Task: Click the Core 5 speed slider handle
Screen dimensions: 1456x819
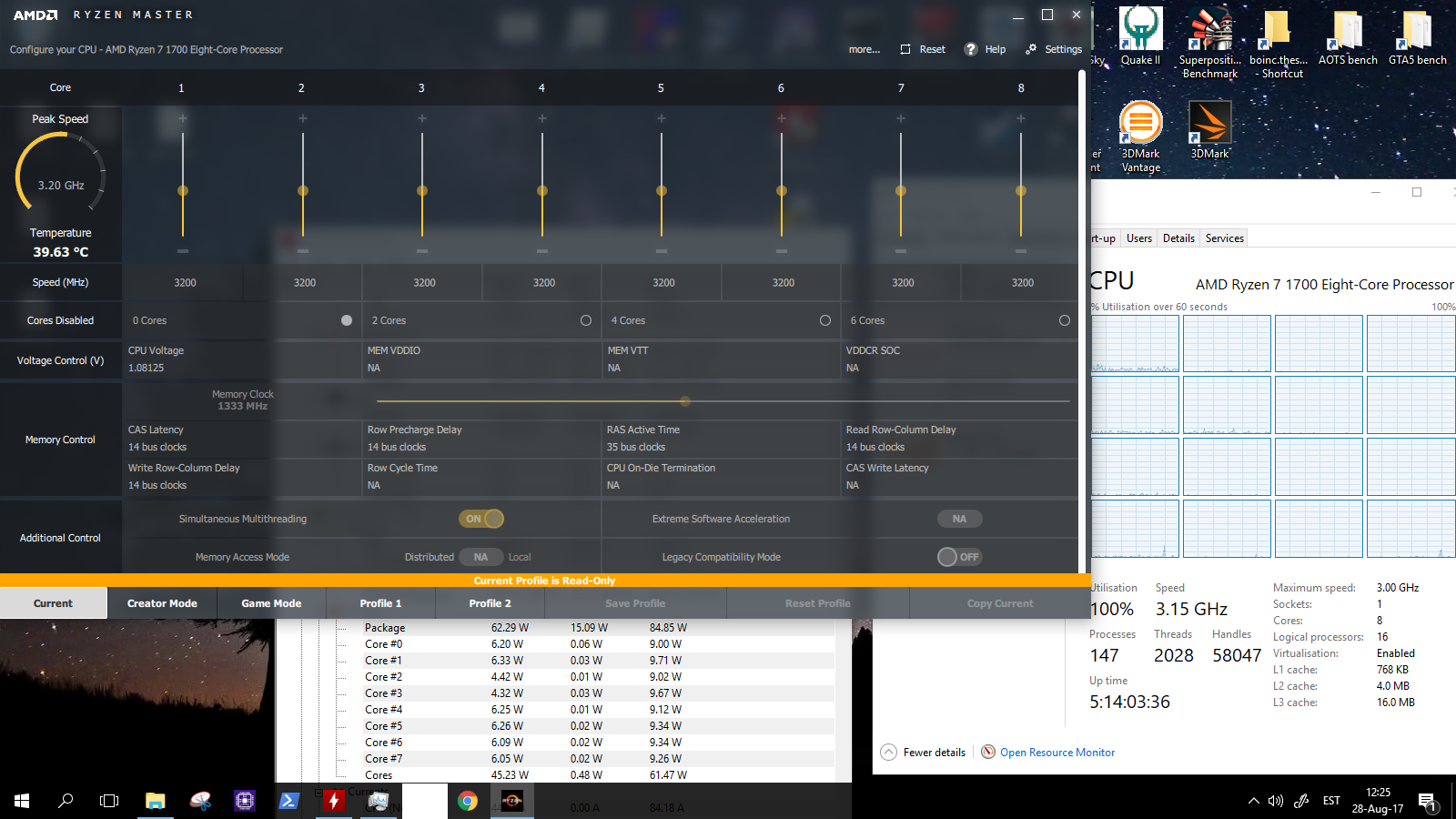Action: [662, 191]
